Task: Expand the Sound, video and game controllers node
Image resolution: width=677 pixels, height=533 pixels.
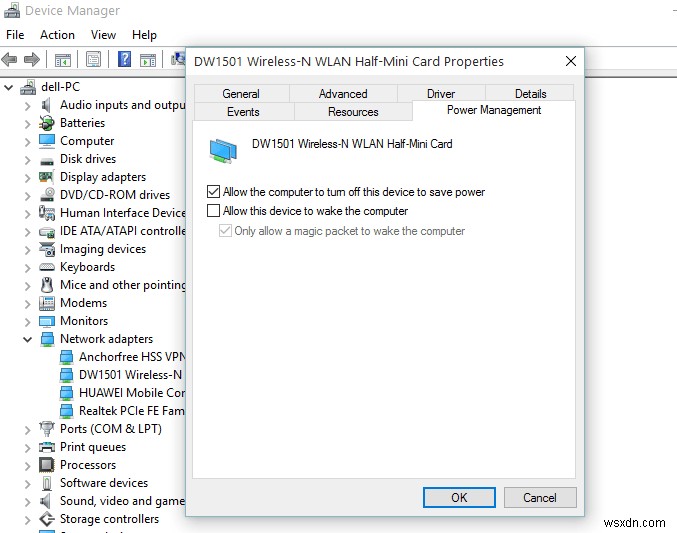Action: click(28, 501)
